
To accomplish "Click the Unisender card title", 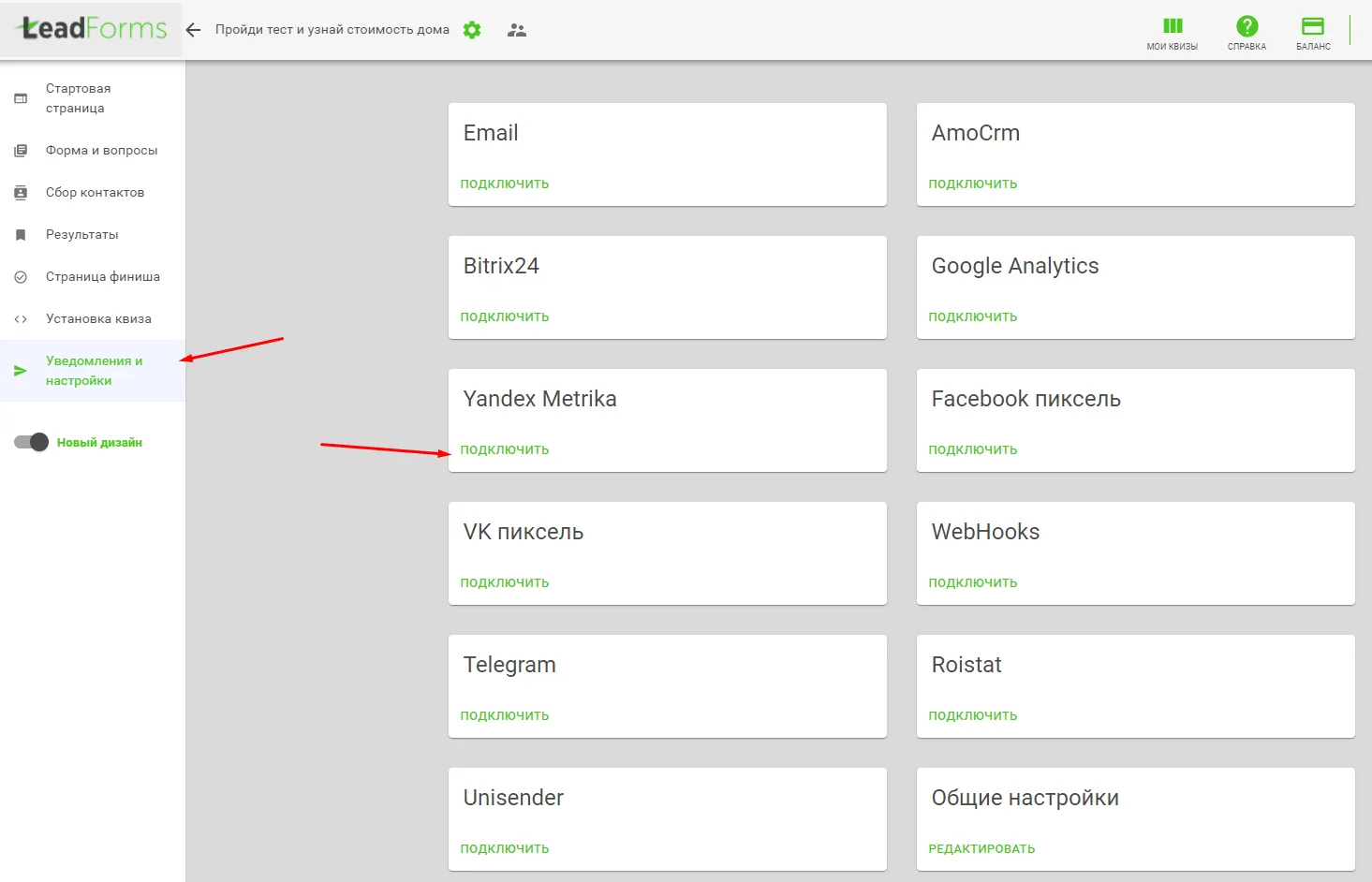I will tap(513, 798).
